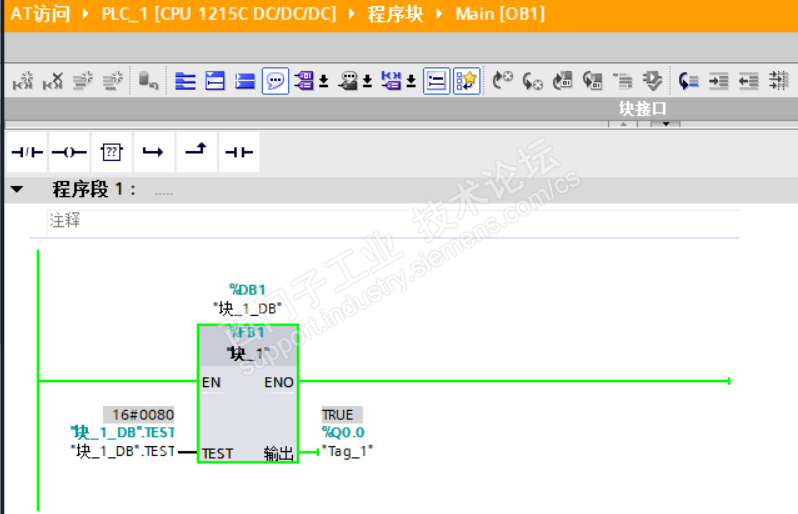Click the TRUE monitor value
This screenshot has height=514, width=798.
[342, 415]
